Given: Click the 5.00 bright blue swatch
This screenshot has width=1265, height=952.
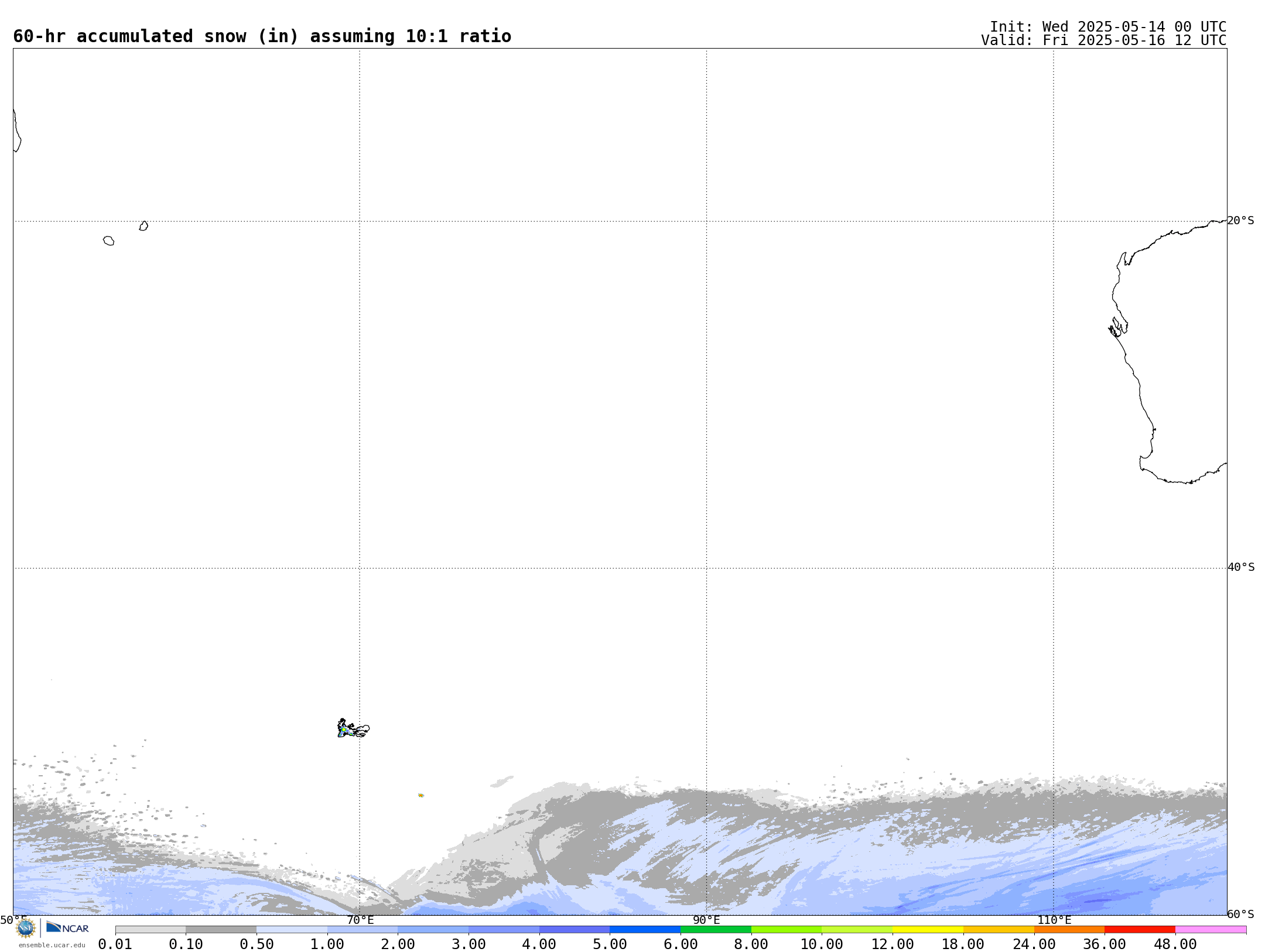Looking at the screenshot, I should pos(645,930).
